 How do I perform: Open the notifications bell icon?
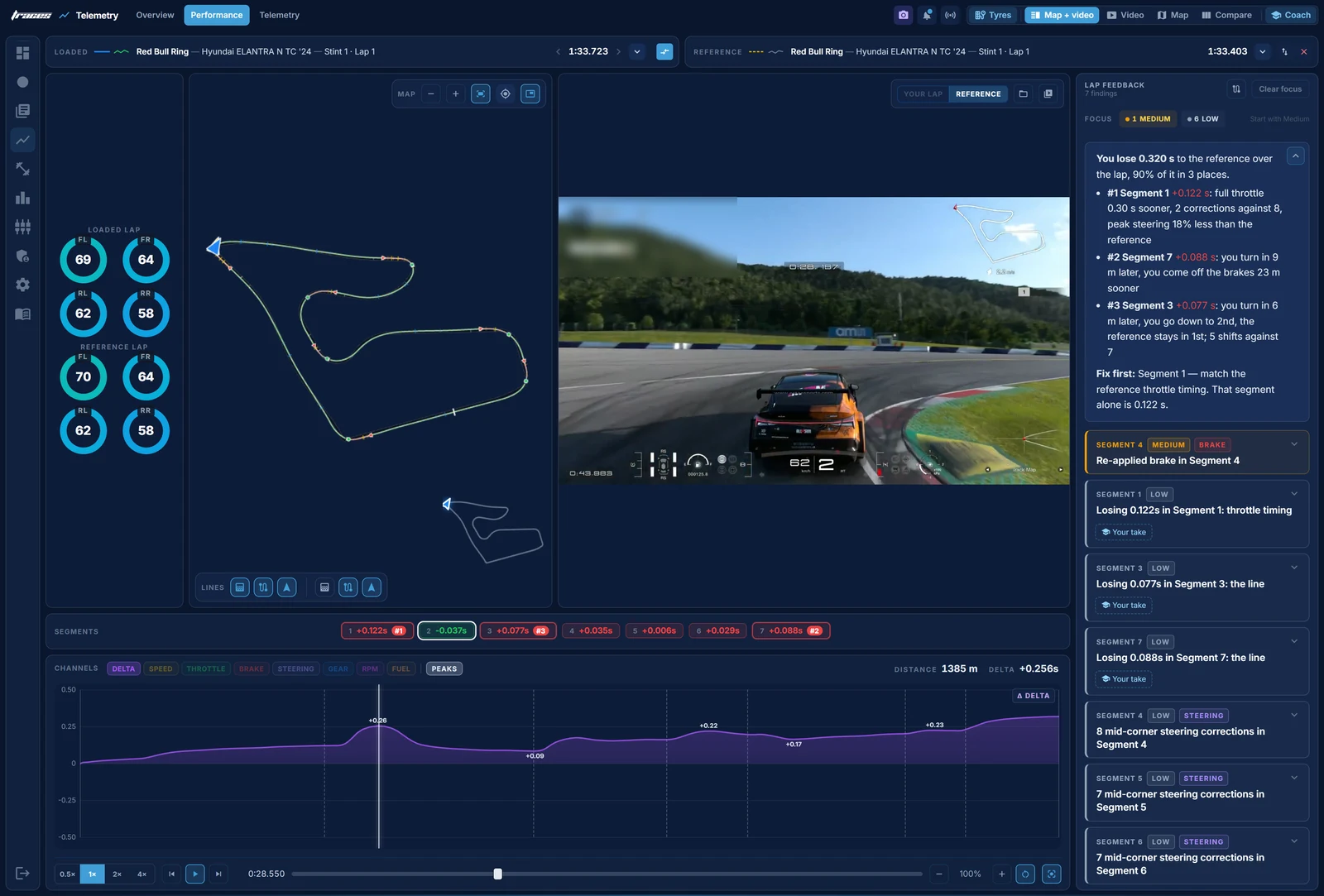tap(927, 15)
